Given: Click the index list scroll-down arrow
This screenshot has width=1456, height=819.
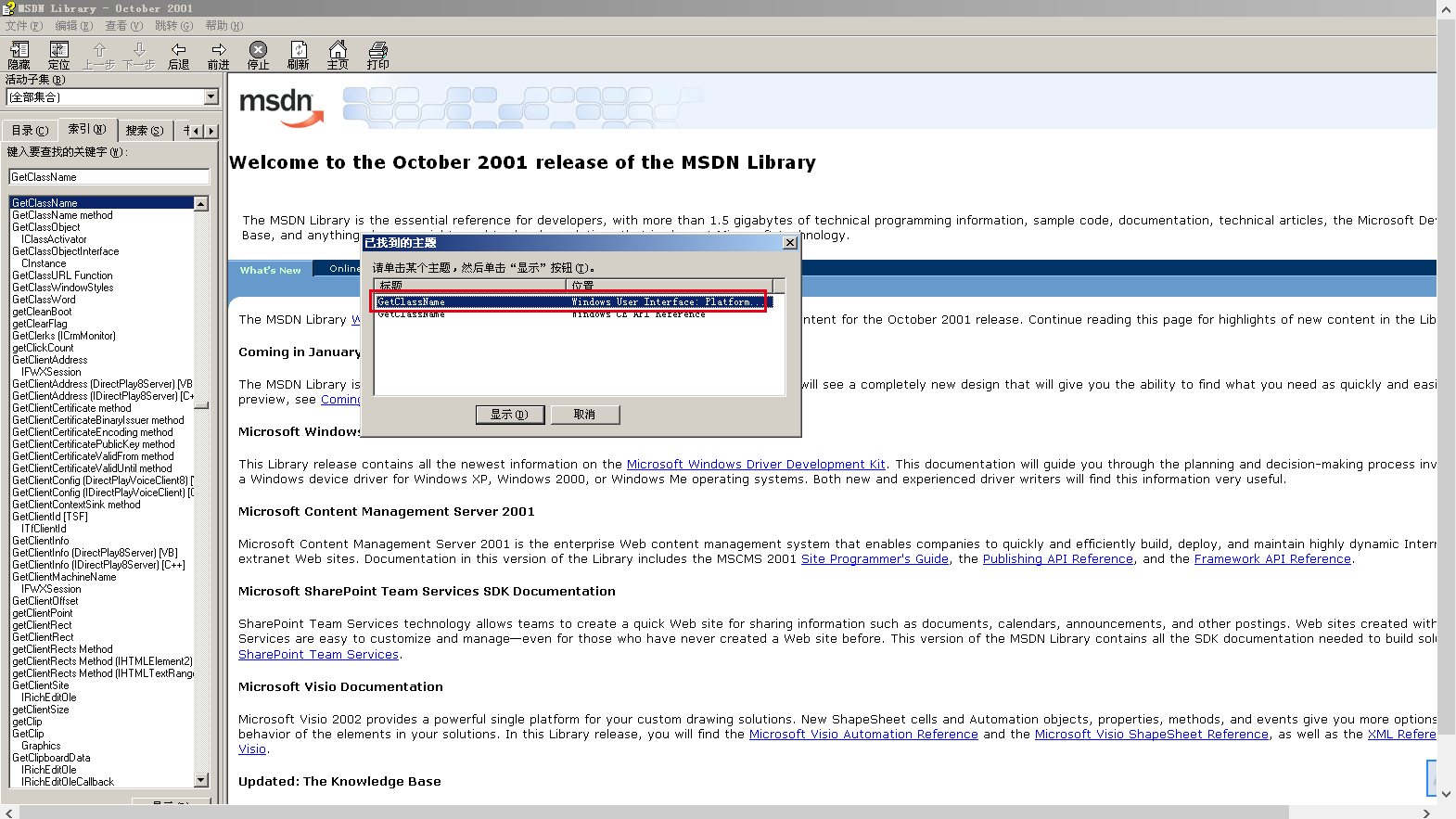Looking at the screenshot, I should [x=201, y=780].
